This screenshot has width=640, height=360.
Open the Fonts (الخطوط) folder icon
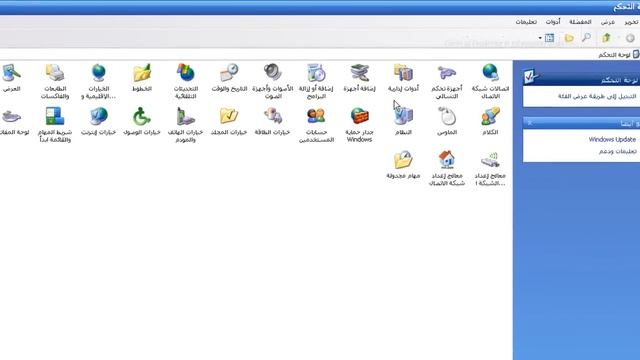click(142, 73)
